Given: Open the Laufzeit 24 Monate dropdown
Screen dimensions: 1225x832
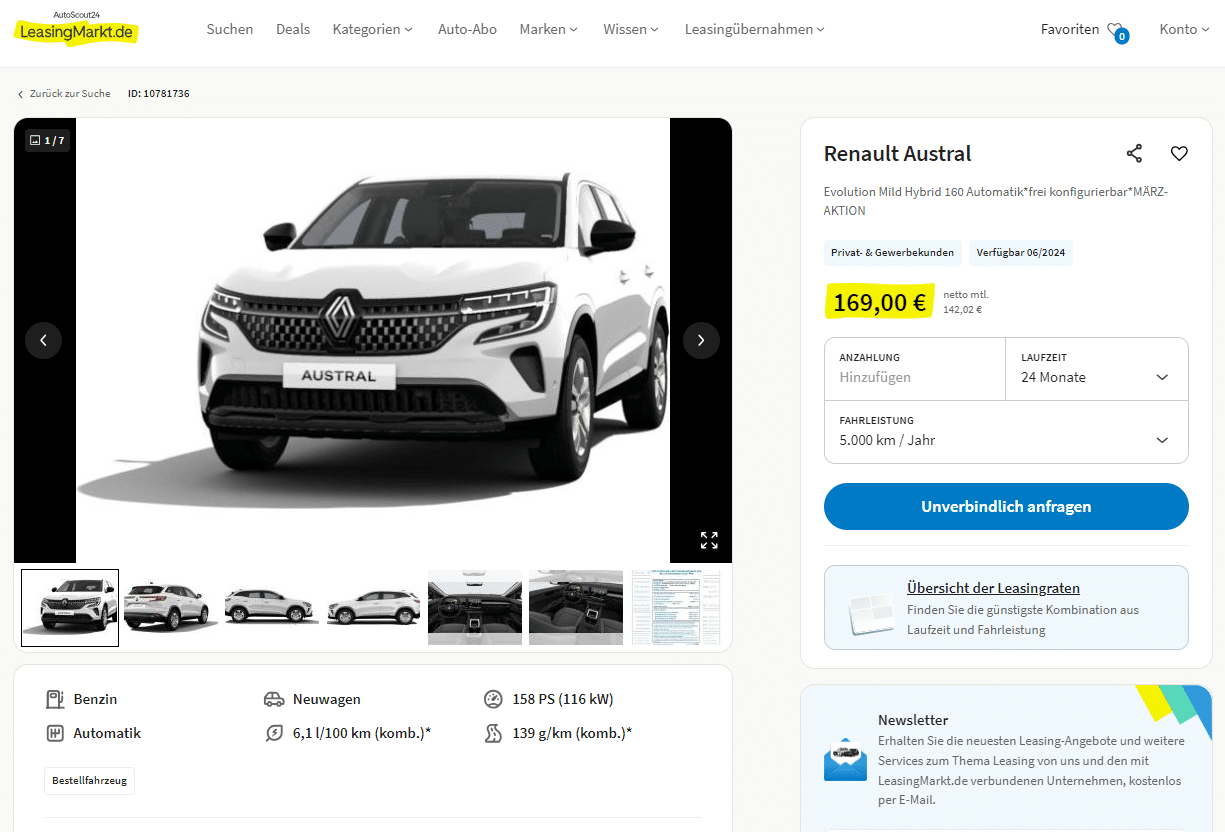Looking at the screenshot, I should 1097,369.
